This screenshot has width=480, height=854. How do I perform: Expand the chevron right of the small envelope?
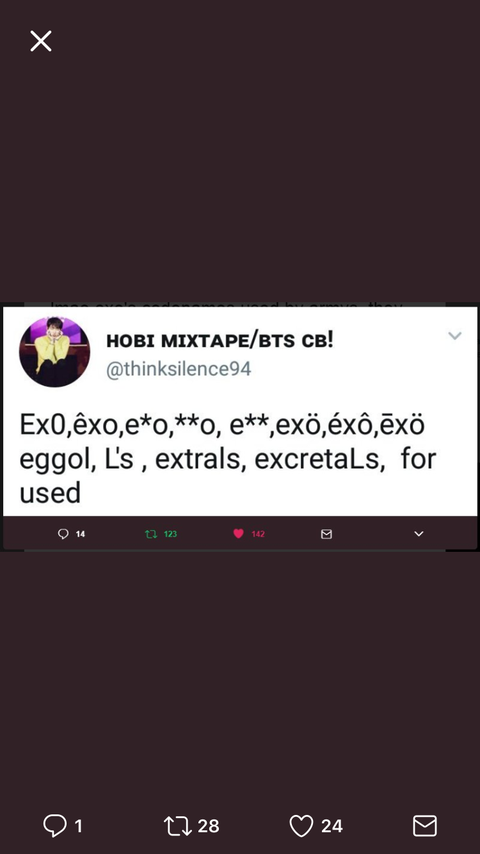click(419, 534)
